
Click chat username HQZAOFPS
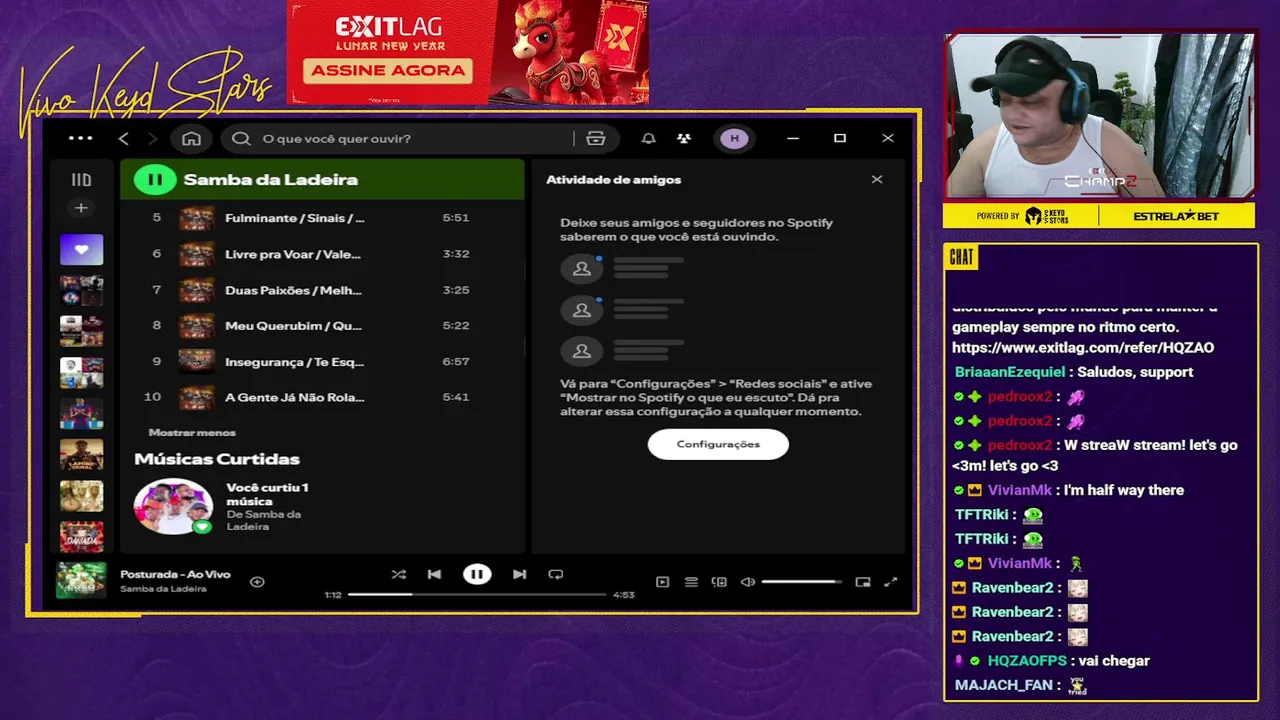tap(1028, 660)
